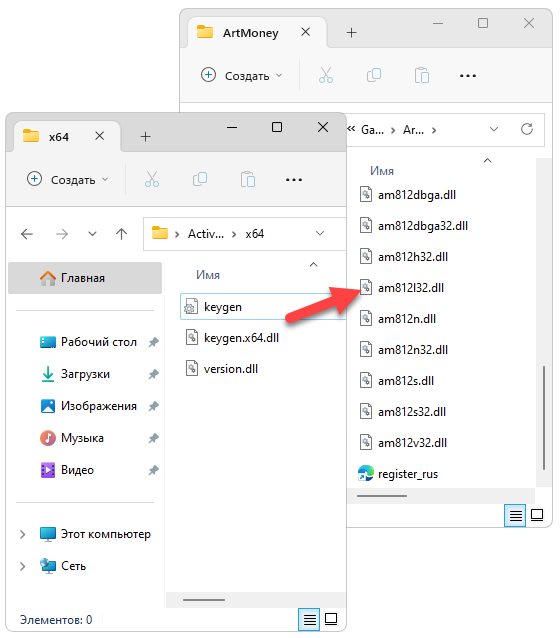Go back using the left arrow
The width and height of the screenshot is (560, 638).
(27, 234)
